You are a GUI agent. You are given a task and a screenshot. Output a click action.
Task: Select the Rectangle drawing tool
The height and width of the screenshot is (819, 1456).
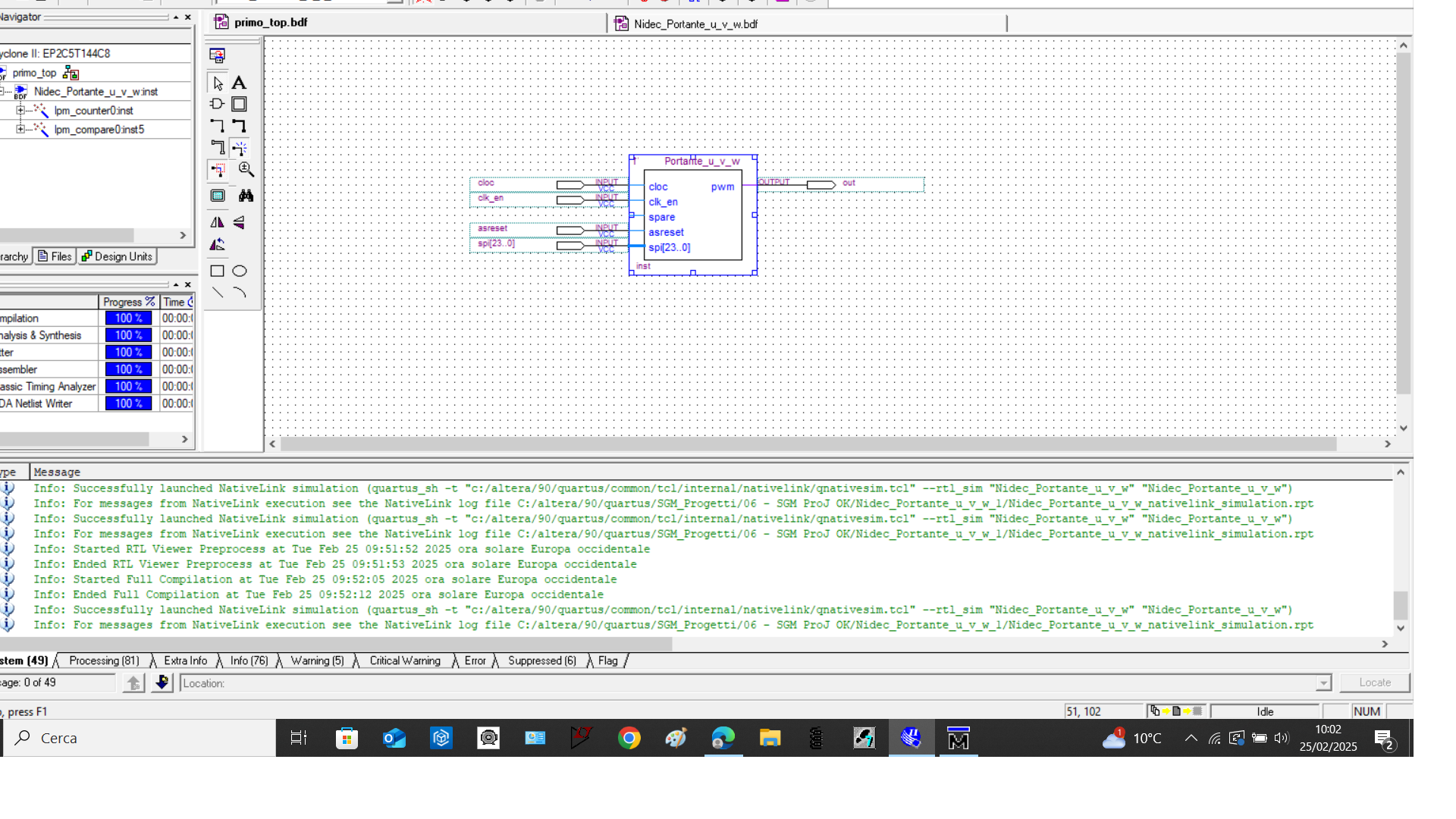pos(218,271)
